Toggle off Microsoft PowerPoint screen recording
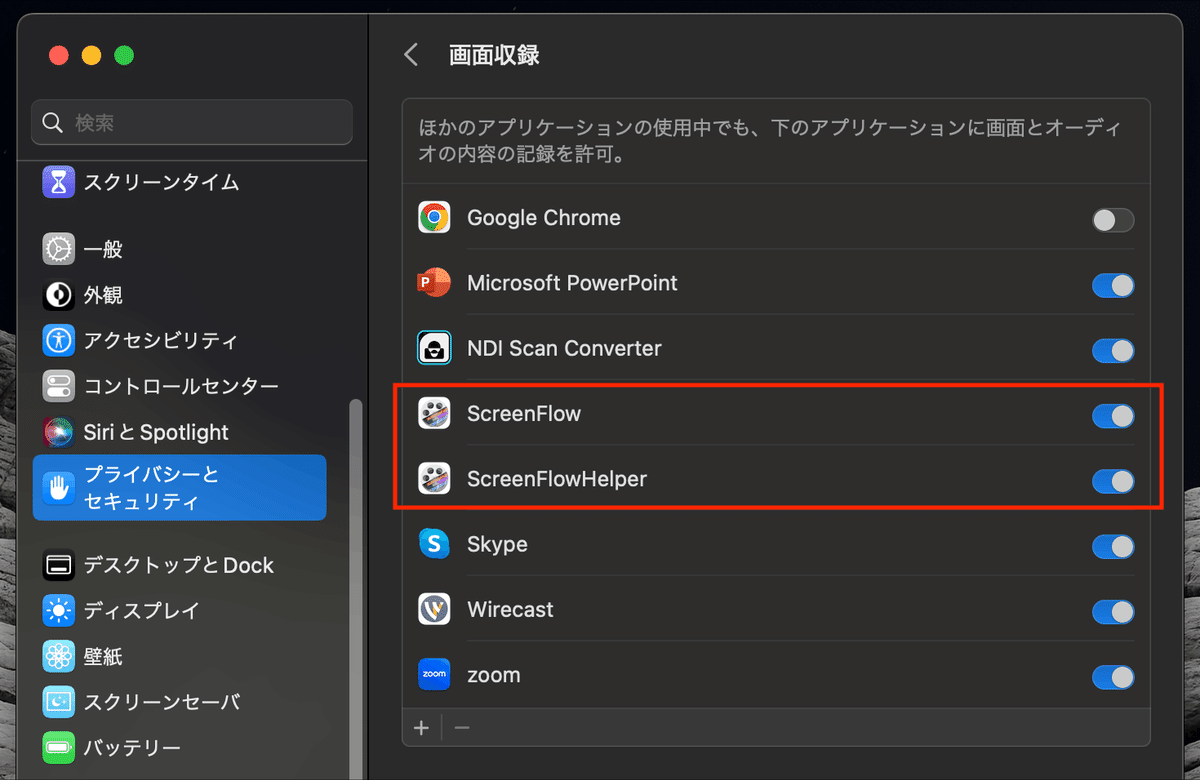The width and height of the screenshot is (1200, 780). point(1113,285)
